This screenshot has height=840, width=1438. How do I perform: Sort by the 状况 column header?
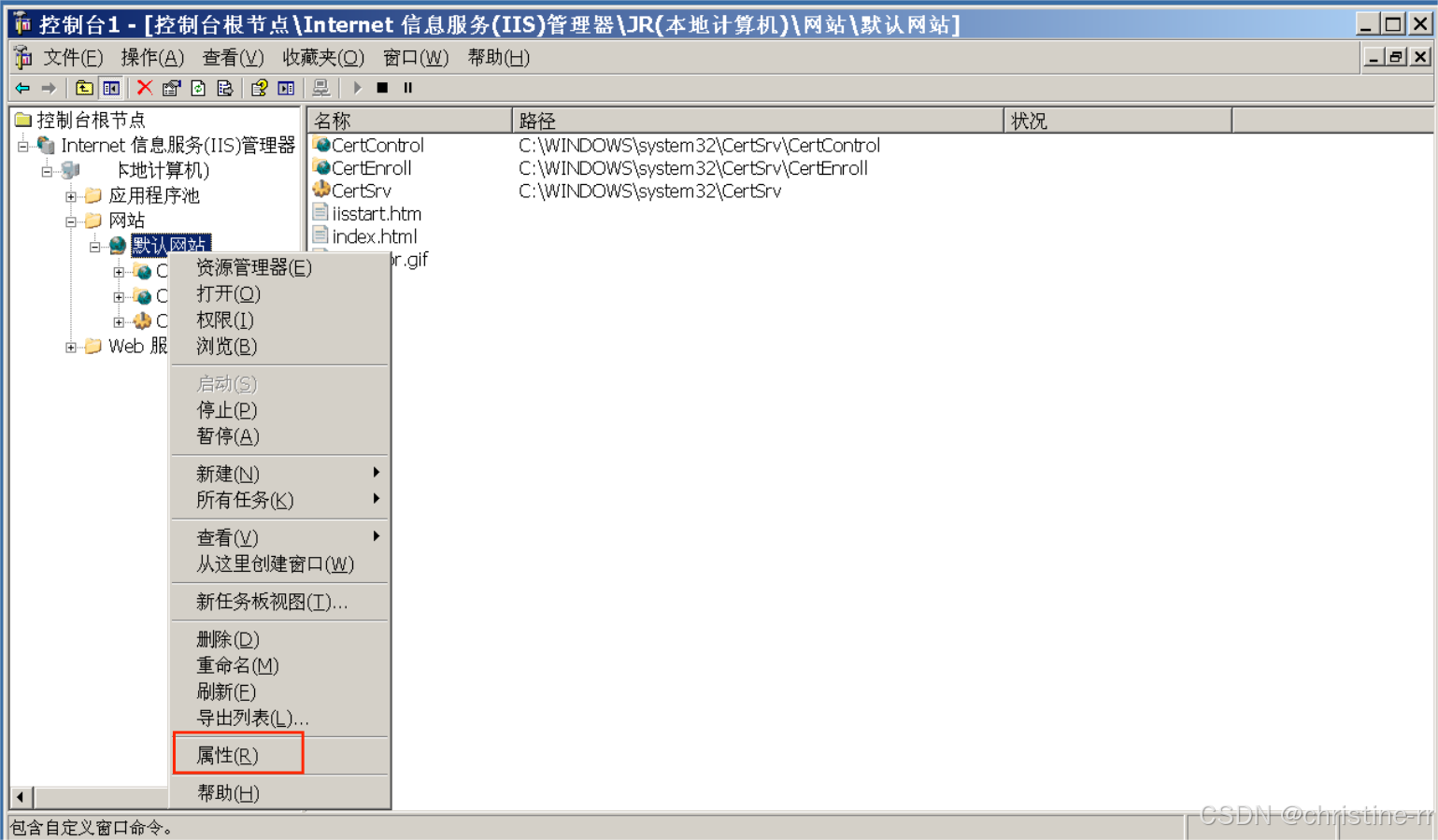click(x=1118, y=121)
